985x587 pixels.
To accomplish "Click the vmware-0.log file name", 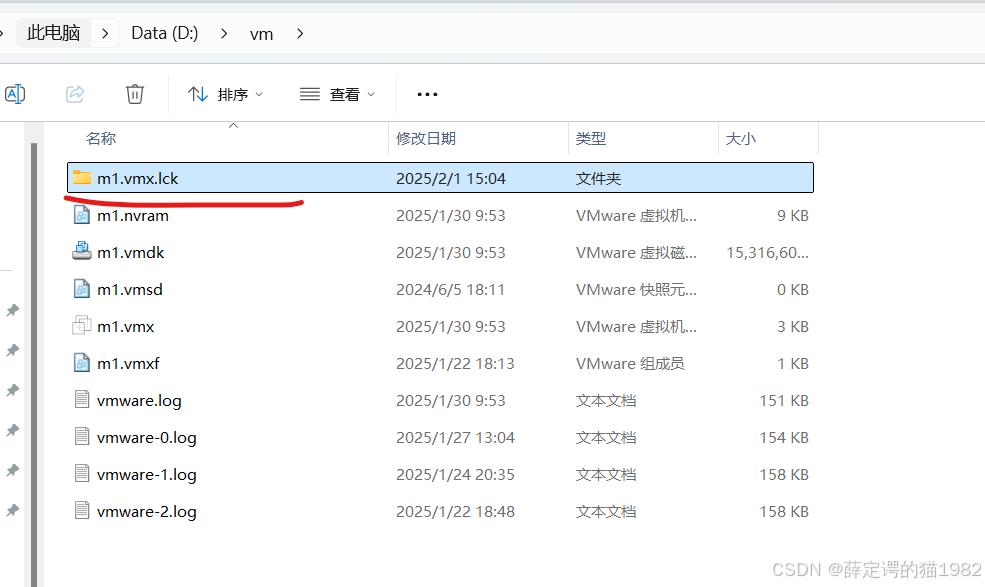I will click(x=146, y=438).
